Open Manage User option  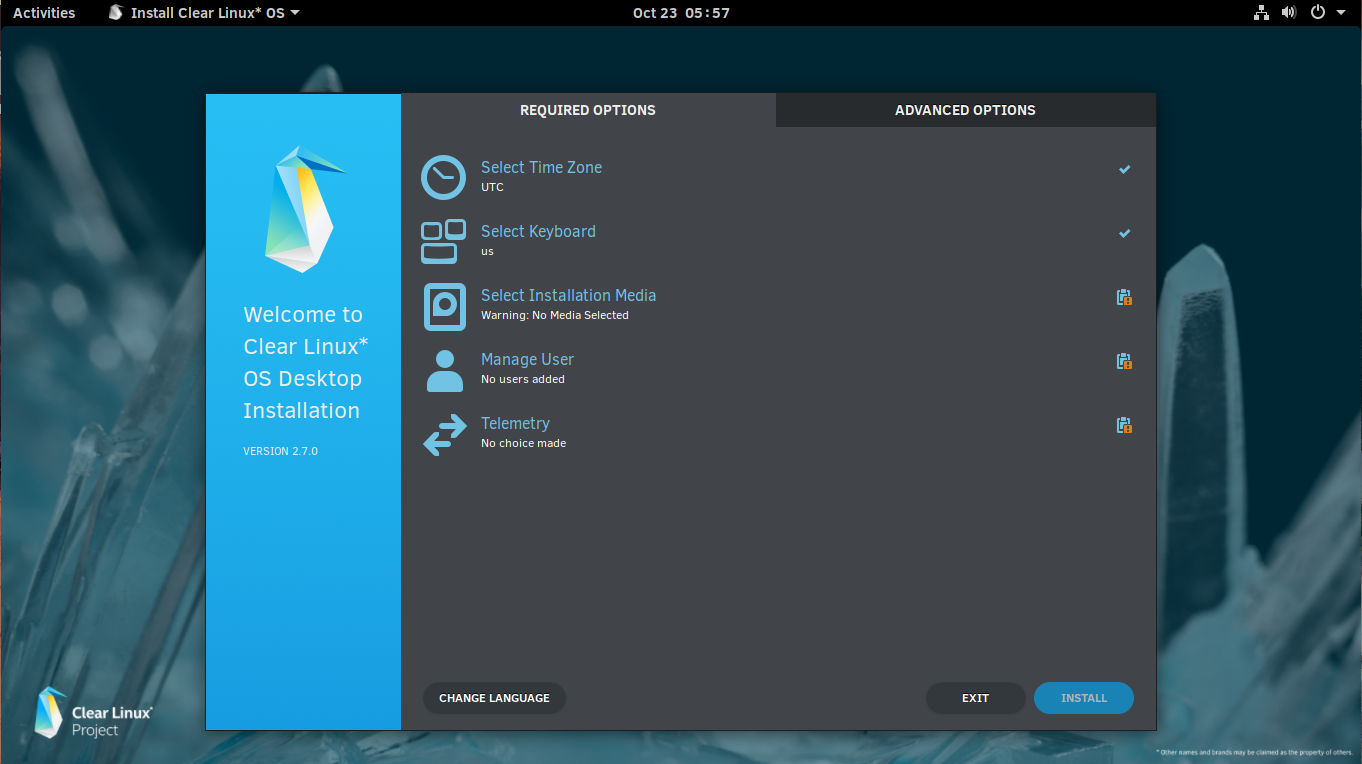778,369
